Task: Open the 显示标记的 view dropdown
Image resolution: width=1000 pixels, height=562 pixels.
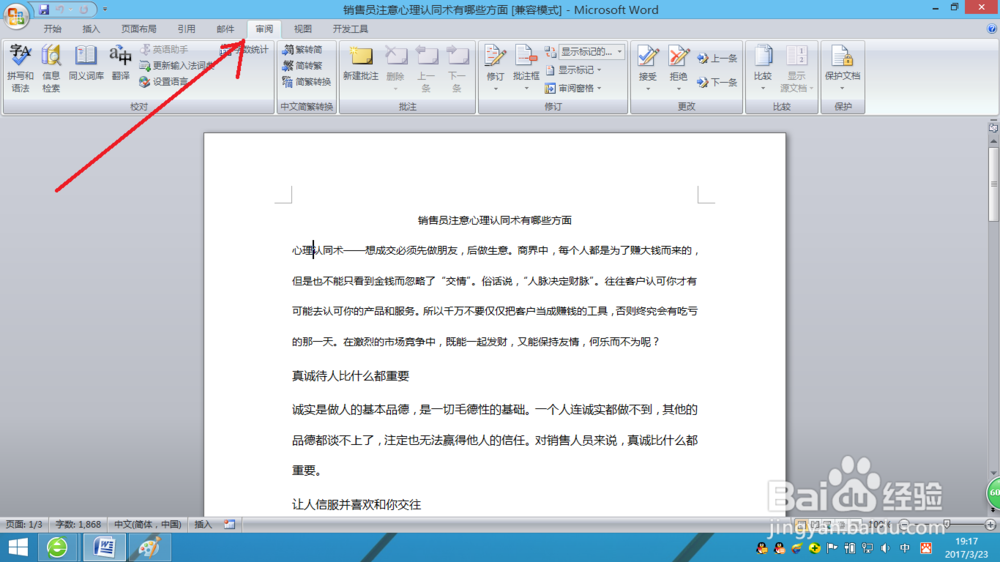Action: click(591, 52)
